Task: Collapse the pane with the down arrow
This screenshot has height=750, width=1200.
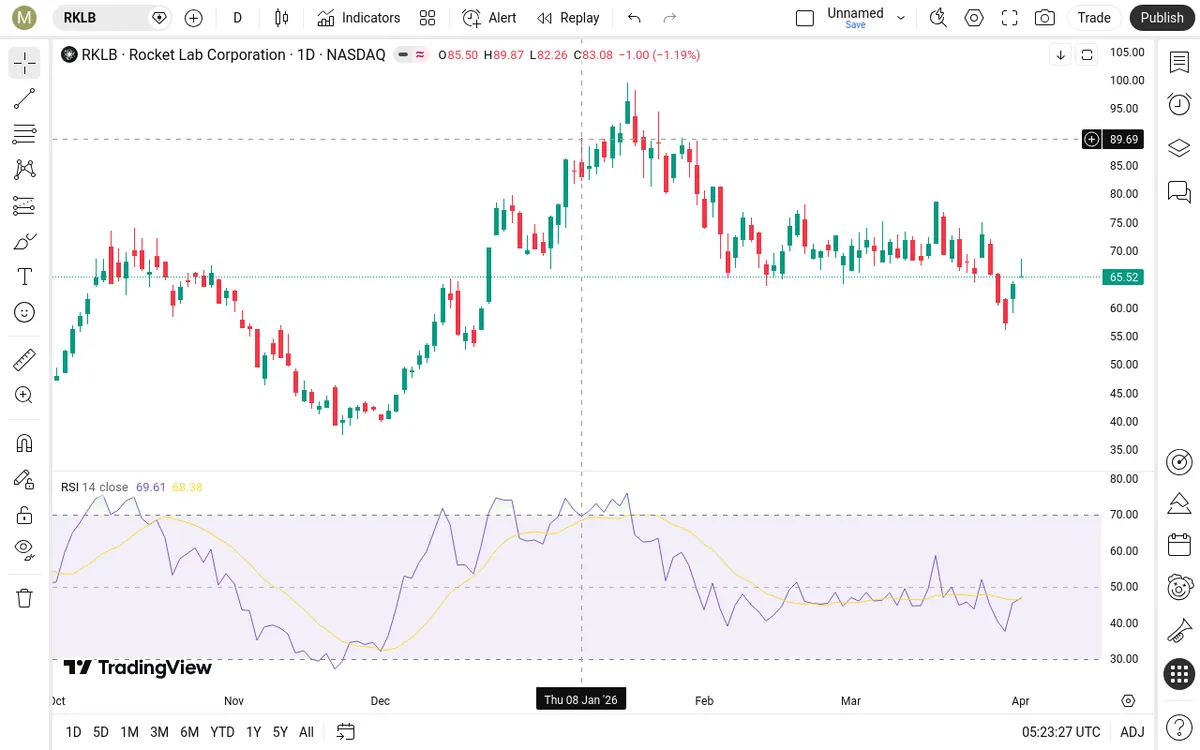Action: 1060,55
